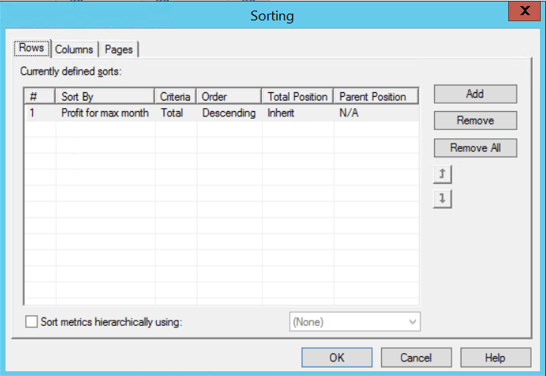This screenshot has height=376, width=546.
Task: Confirm sorting with the OK button
Action: 337,358
